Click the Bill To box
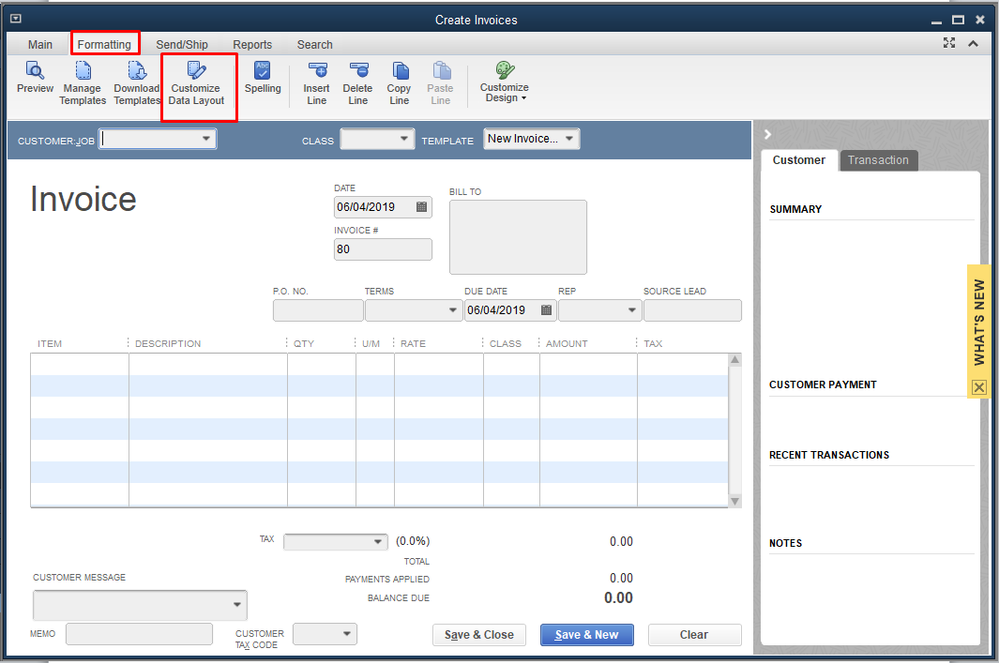Image resolution: width=999 pixels, height=663 pixels. [x=518, y=237]
